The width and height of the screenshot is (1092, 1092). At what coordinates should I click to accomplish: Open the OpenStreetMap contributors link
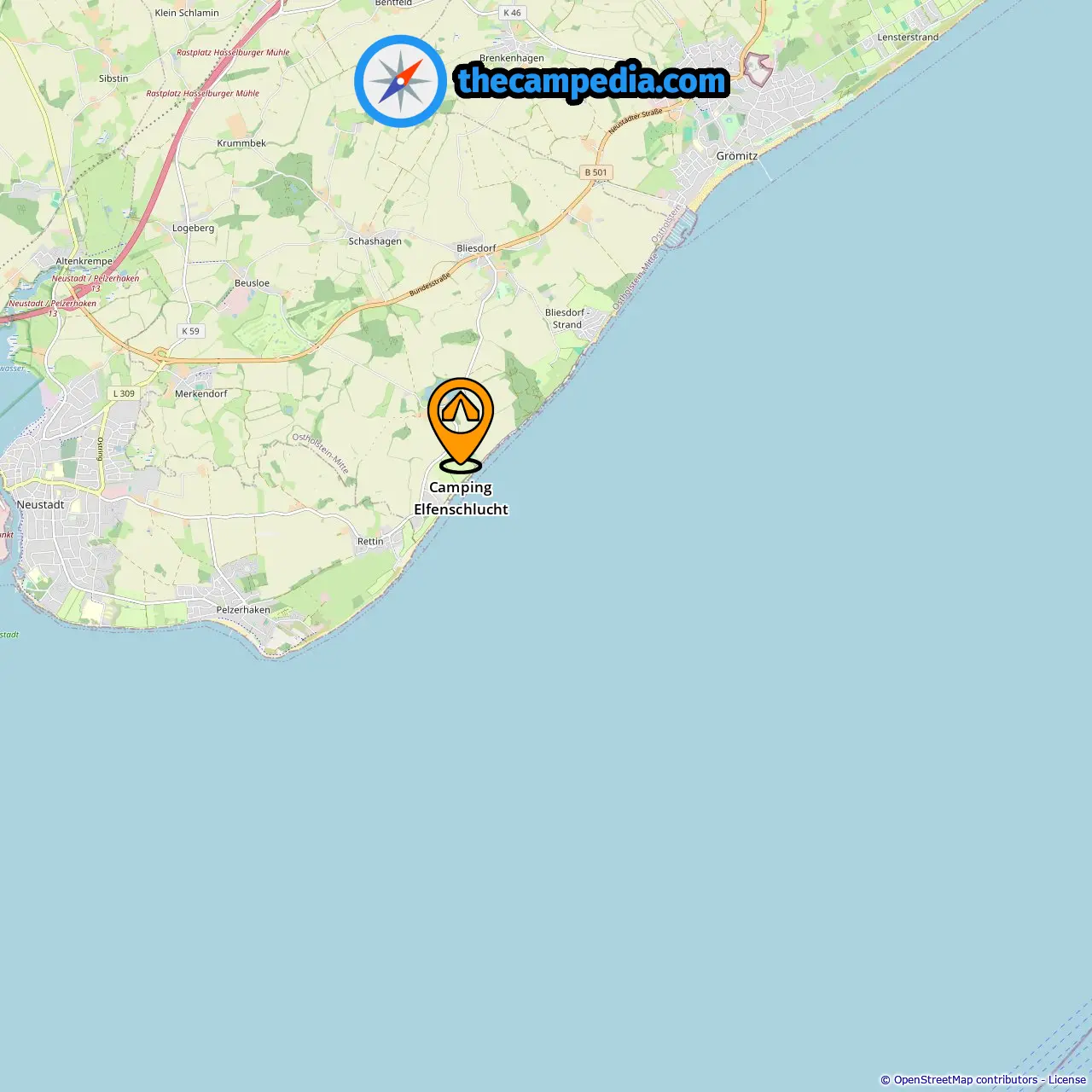pyautogui.click(x=966, y=1080)
